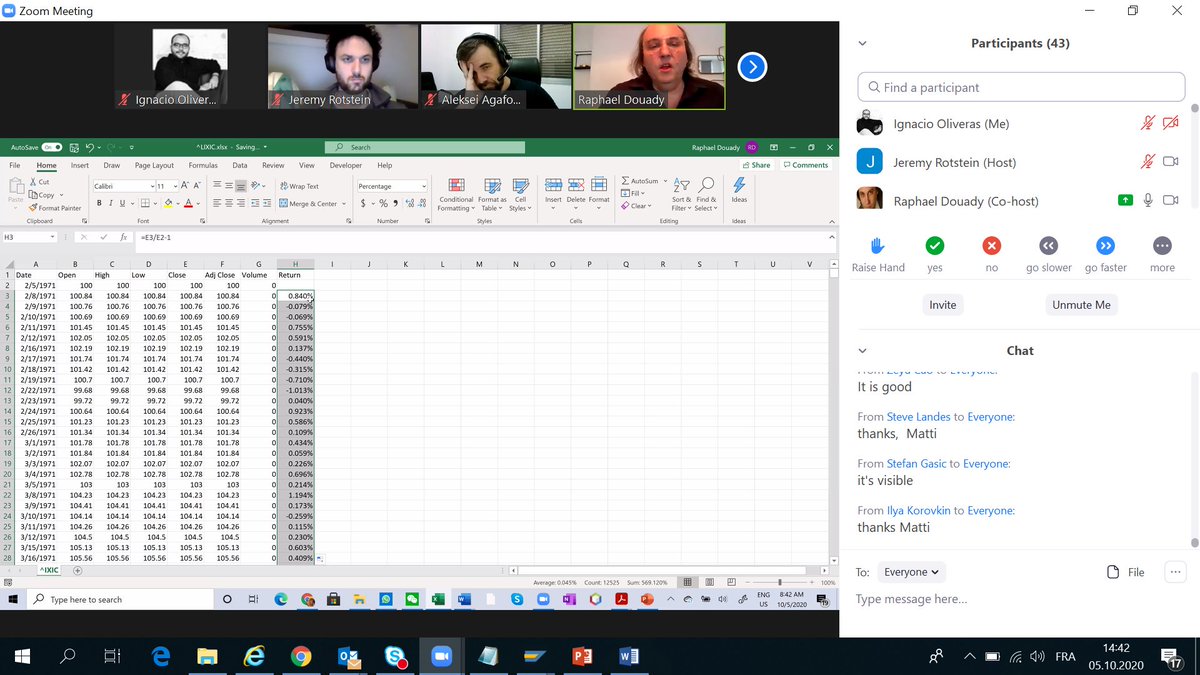This screenshot has width=1200, height=675.
Task: Click the Raise Hand icon
Action: (x=877, y=245)
